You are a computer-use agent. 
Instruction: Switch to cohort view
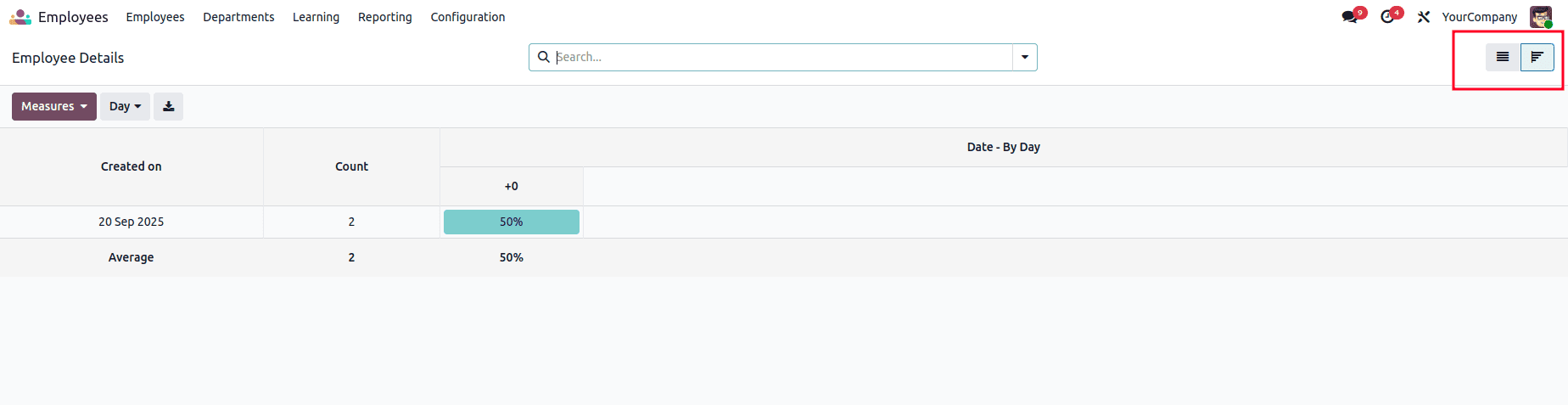(1537, 57)
